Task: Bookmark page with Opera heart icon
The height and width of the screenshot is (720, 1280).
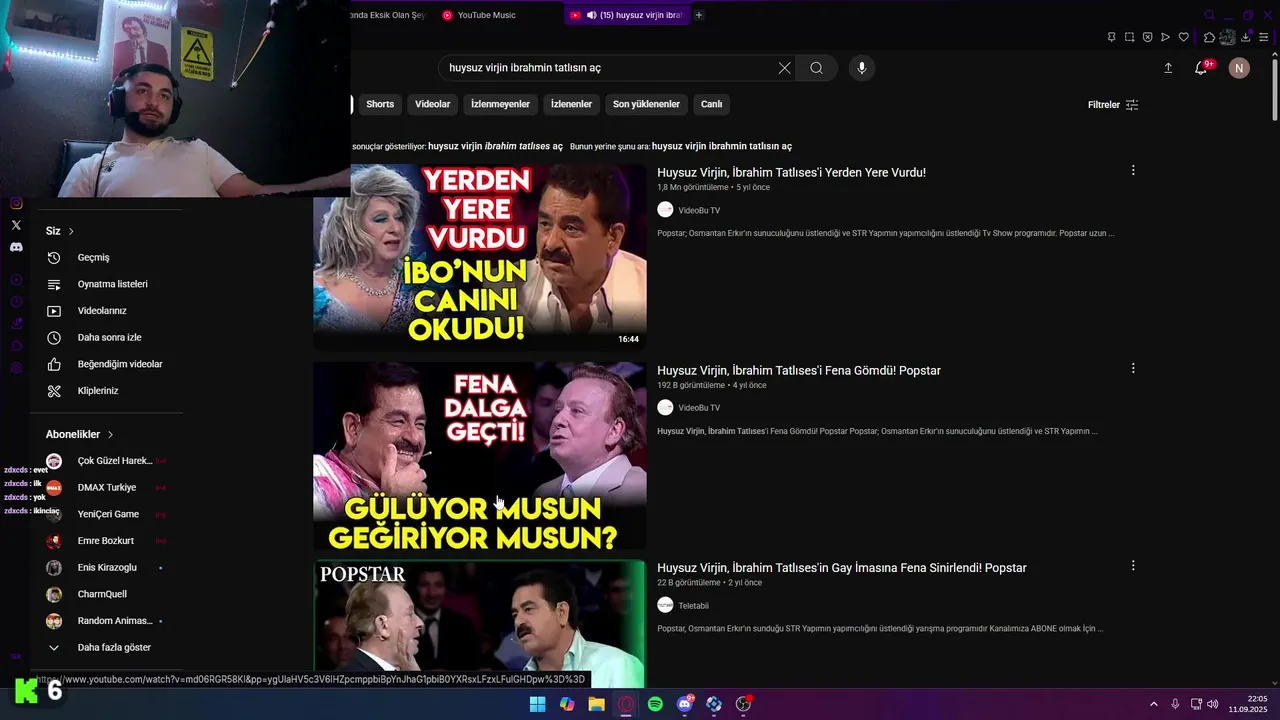Action: click(x=1183, y=37)
